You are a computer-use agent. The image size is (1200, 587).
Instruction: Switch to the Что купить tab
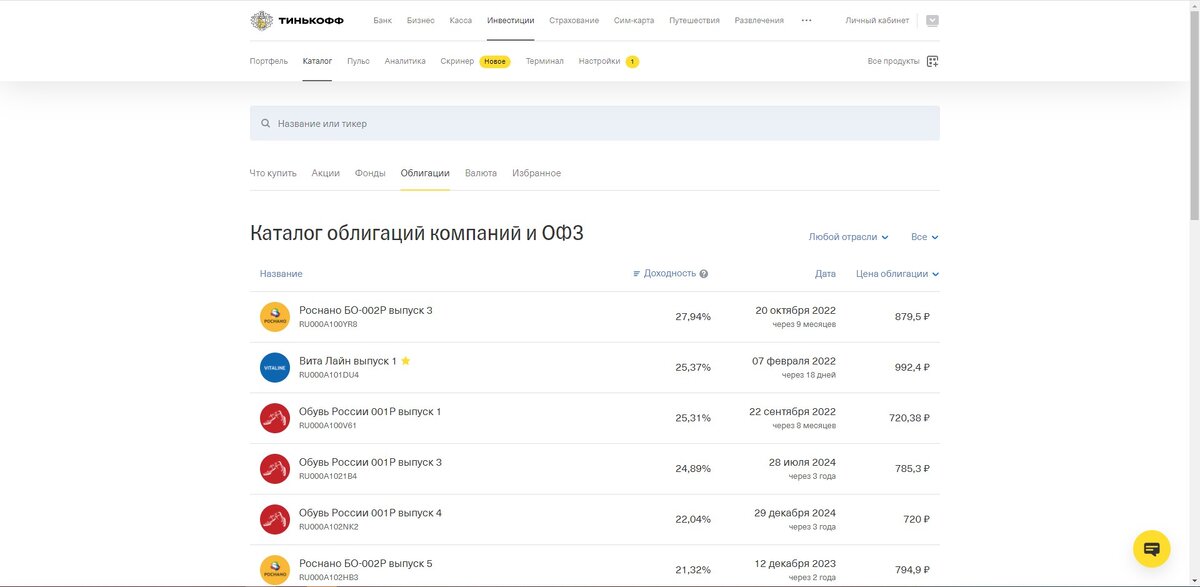point(273,173)
